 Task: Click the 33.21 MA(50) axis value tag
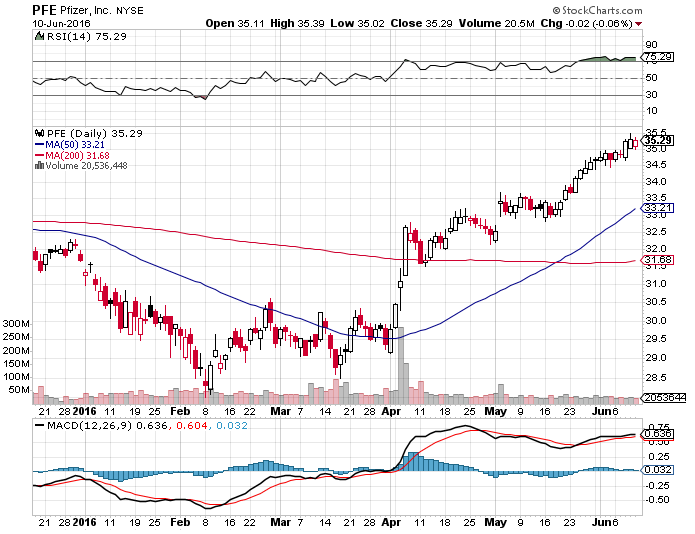point(658,208)
